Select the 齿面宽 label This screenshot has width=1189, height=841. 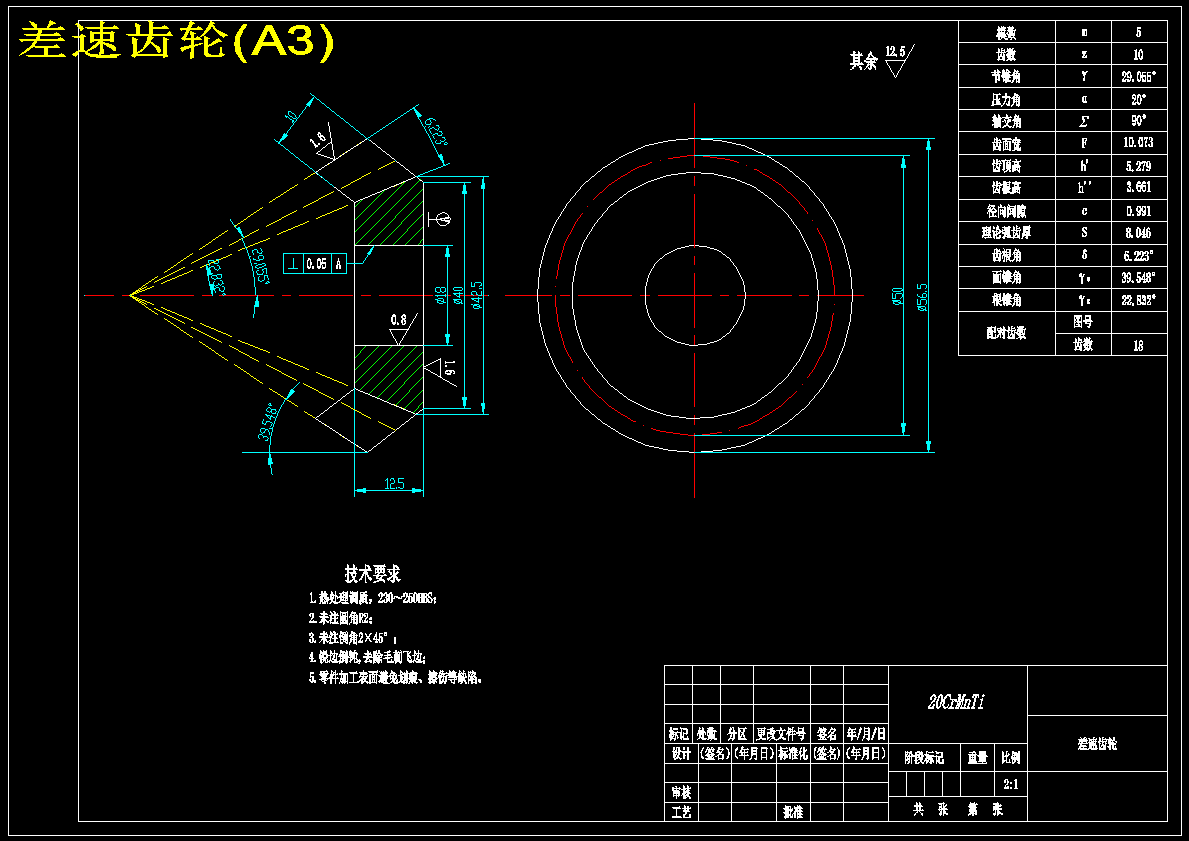click(1006, 143)
